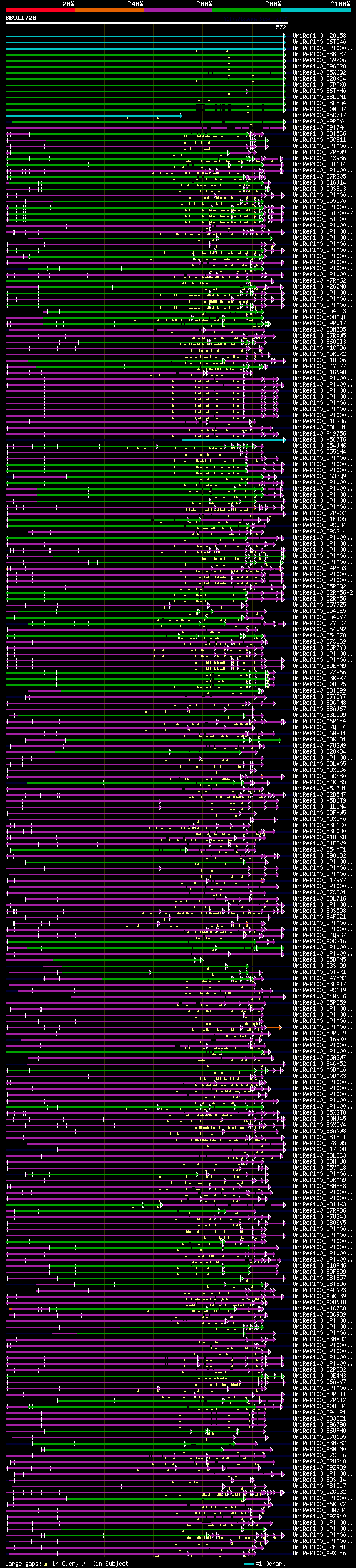The image size is (356, 1568).
Task: Click label UniRef100_B9I7A4
Action: pyautogui.click(x=319, y=128)
